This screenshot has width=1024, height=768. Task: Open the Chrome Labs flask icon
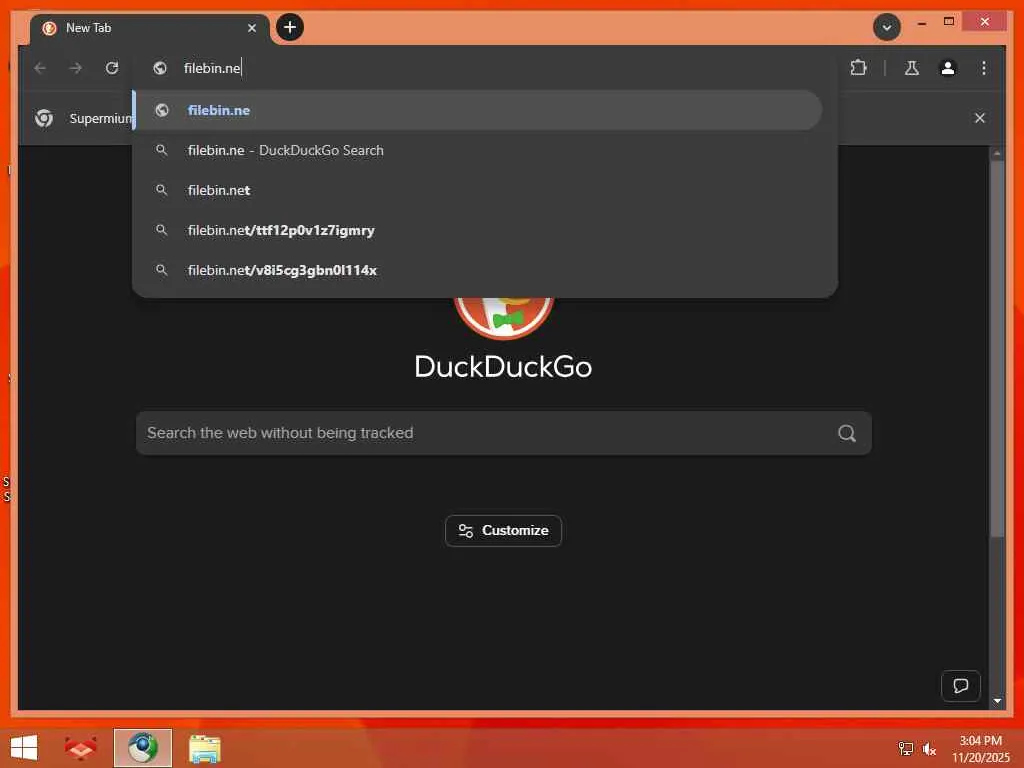(912, 68)
